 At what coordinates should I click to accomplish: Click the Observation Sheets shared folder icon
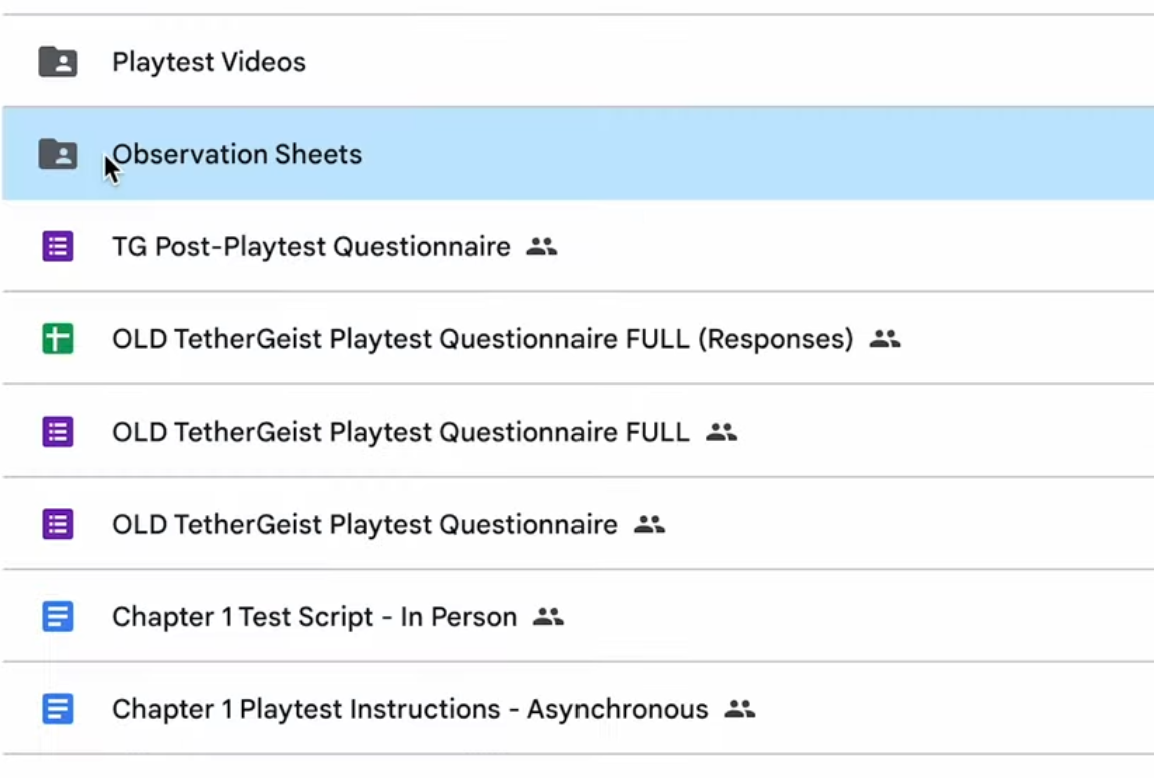58,154
